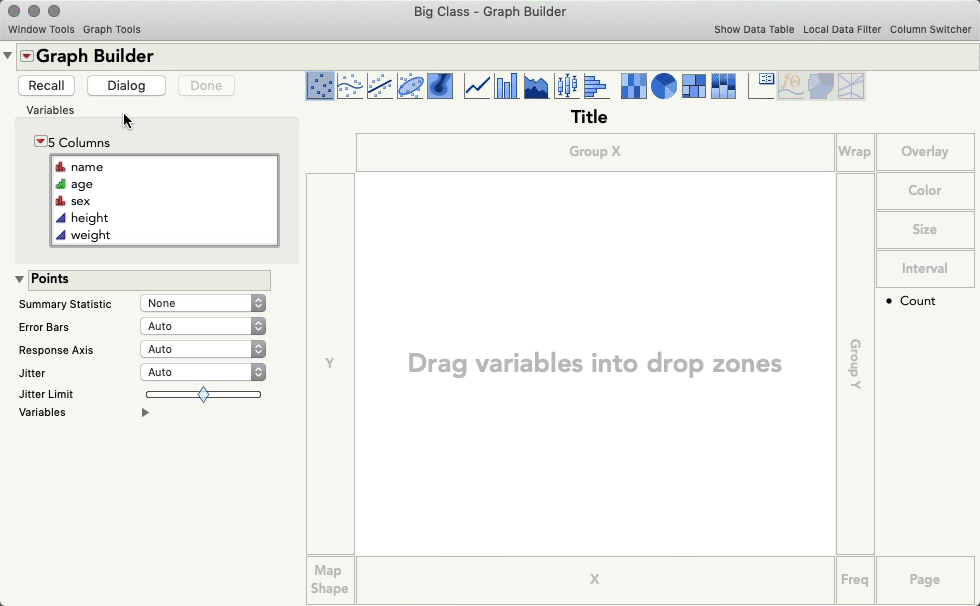Select the weight column variable

pos(91,235)
